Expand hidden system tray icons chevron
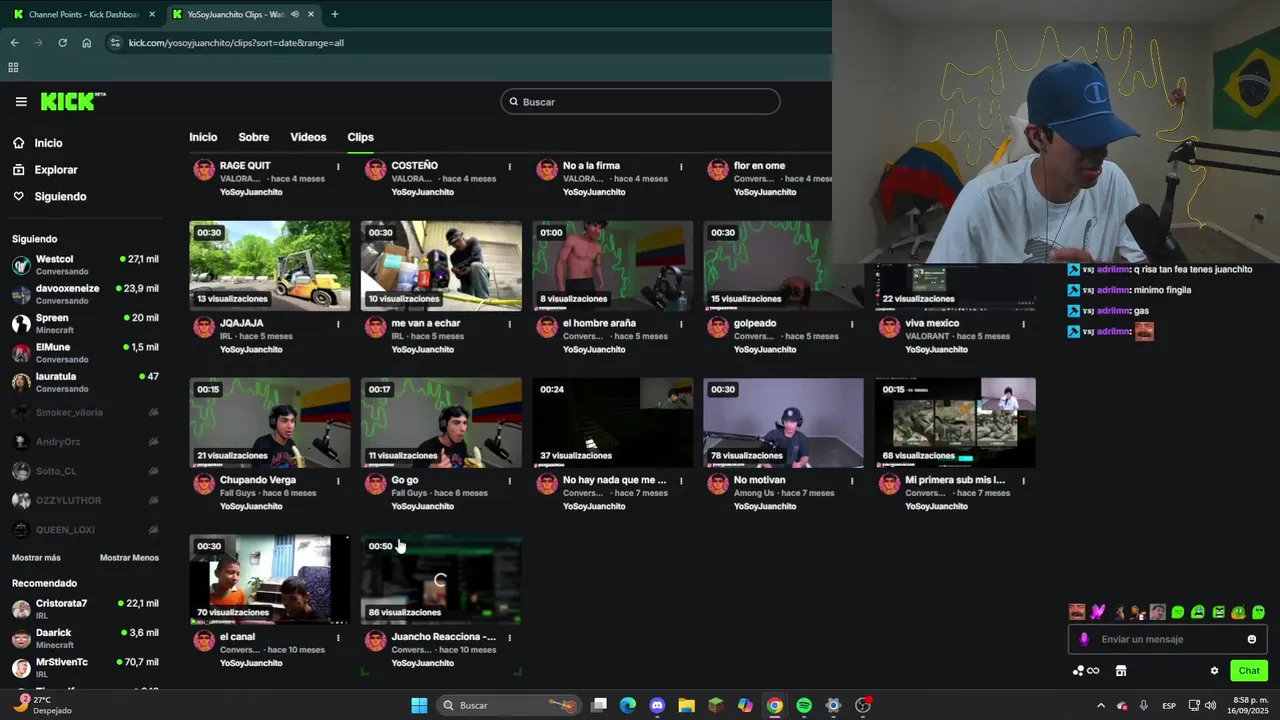 (x=1101, y=705)
